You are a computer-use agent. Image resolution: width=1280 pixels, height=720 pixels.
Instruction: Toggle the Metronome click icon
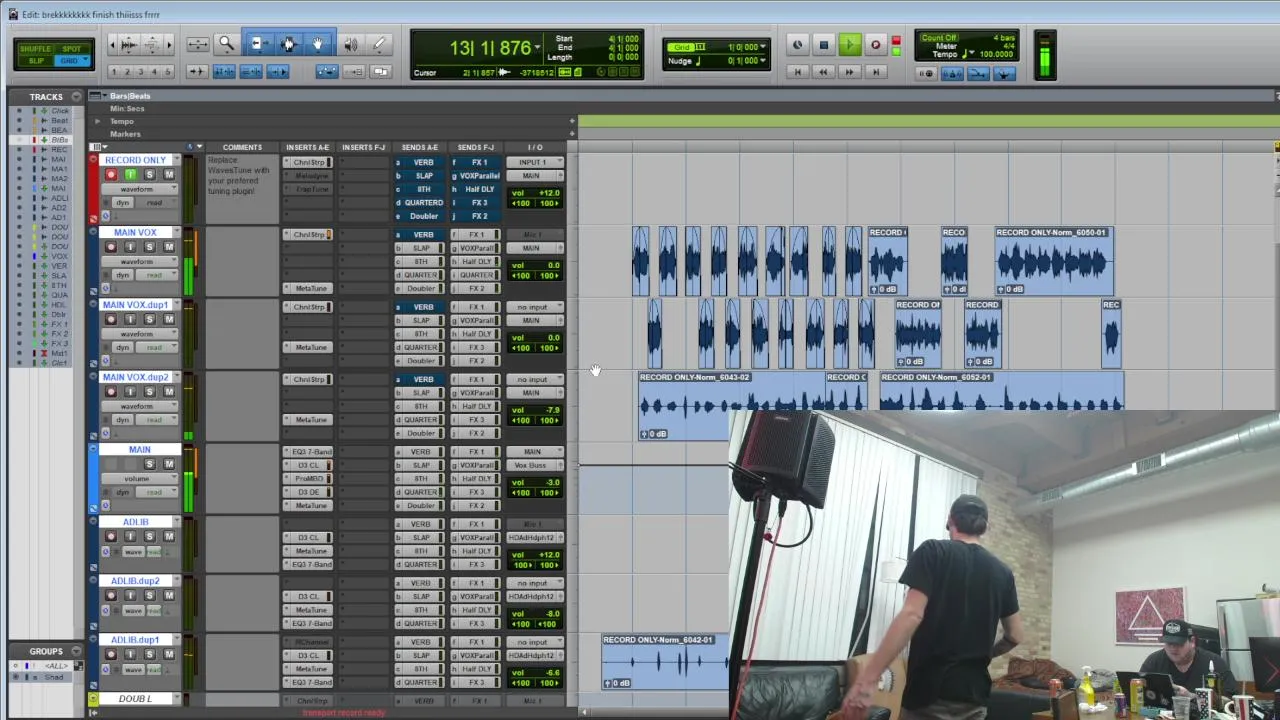[x=953, y=73]
